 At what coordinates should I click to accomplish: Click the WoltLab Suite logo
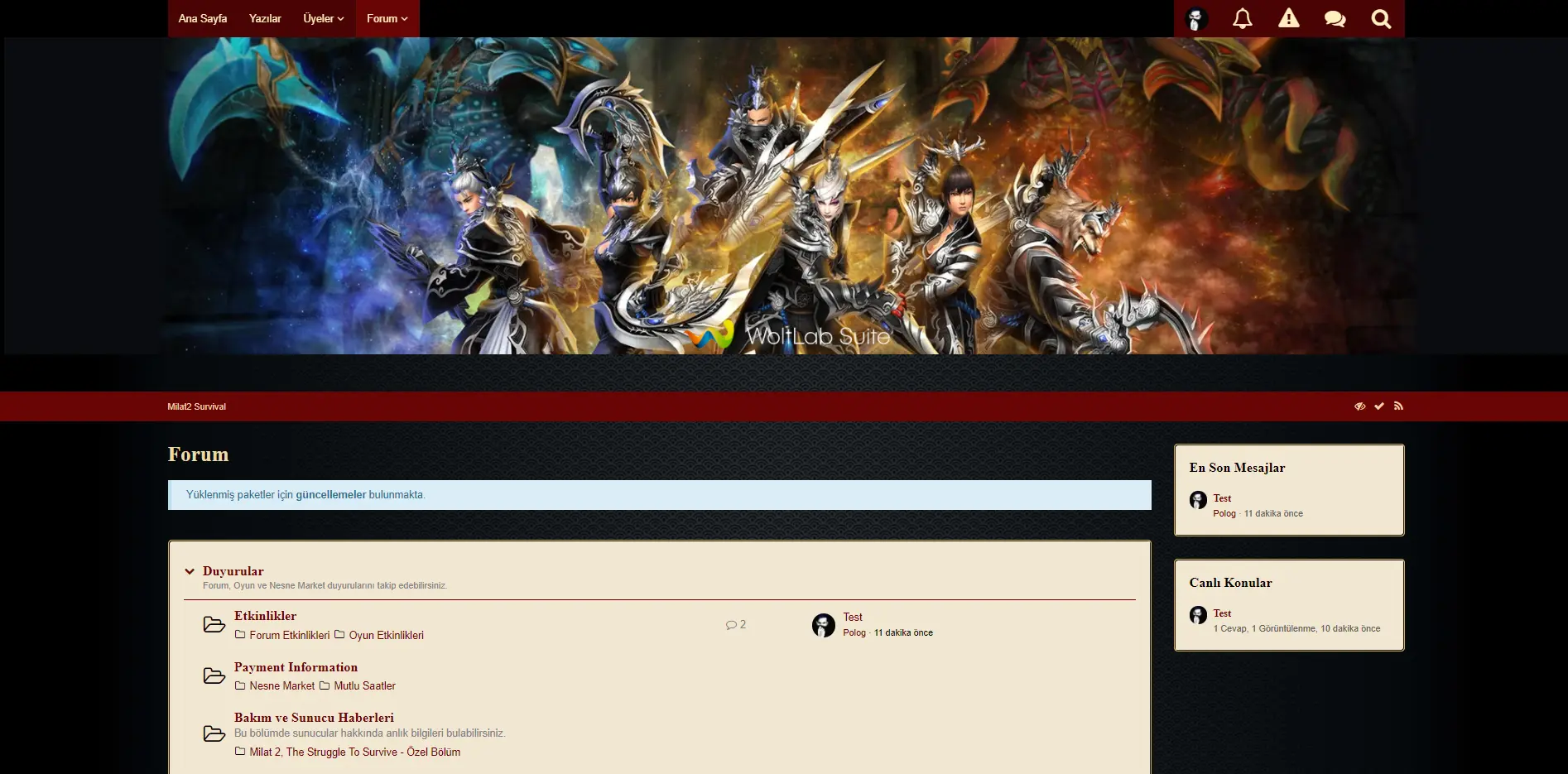point(787,334)
